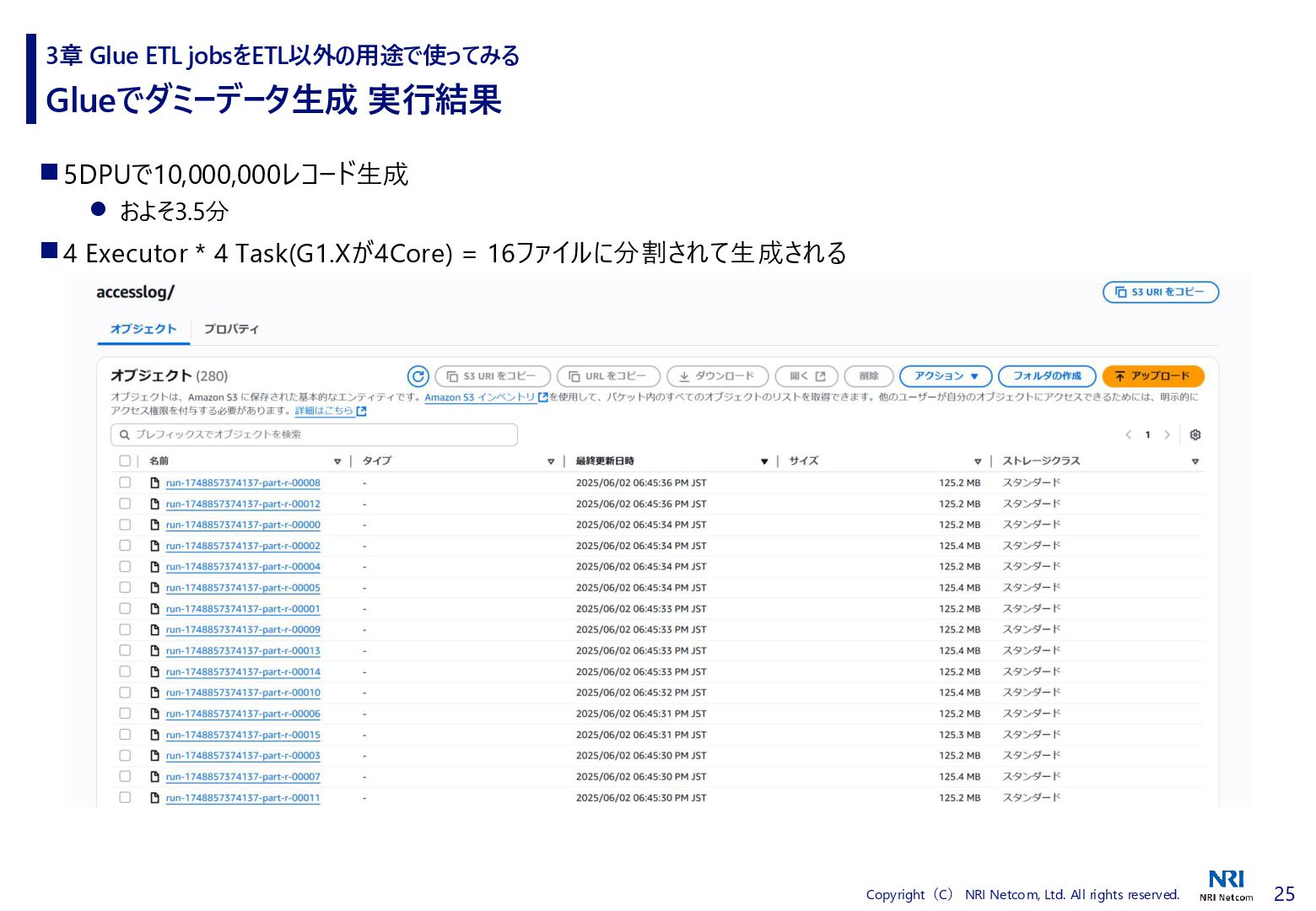The image size is (1316, 911).
Task: Click the next page arrow
Action: click(x=1167, y=434)
